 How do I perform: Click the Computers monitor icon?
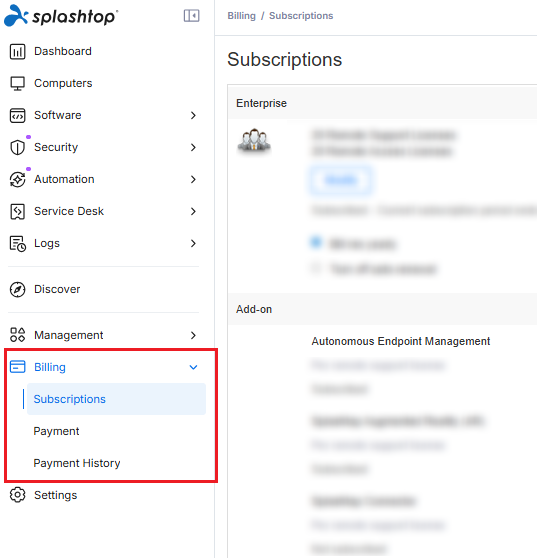(x=17, y=84)
